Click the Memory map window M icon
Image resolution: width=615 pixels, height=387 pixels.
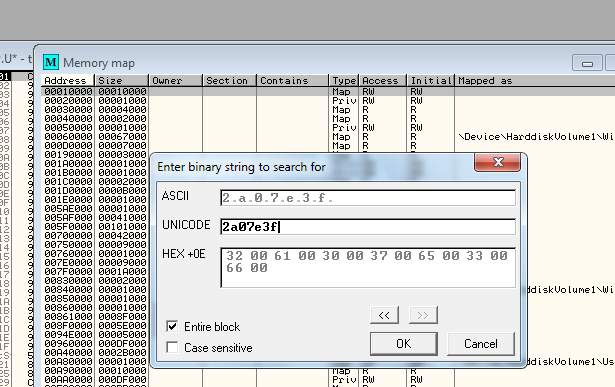(x=51, y=62)
